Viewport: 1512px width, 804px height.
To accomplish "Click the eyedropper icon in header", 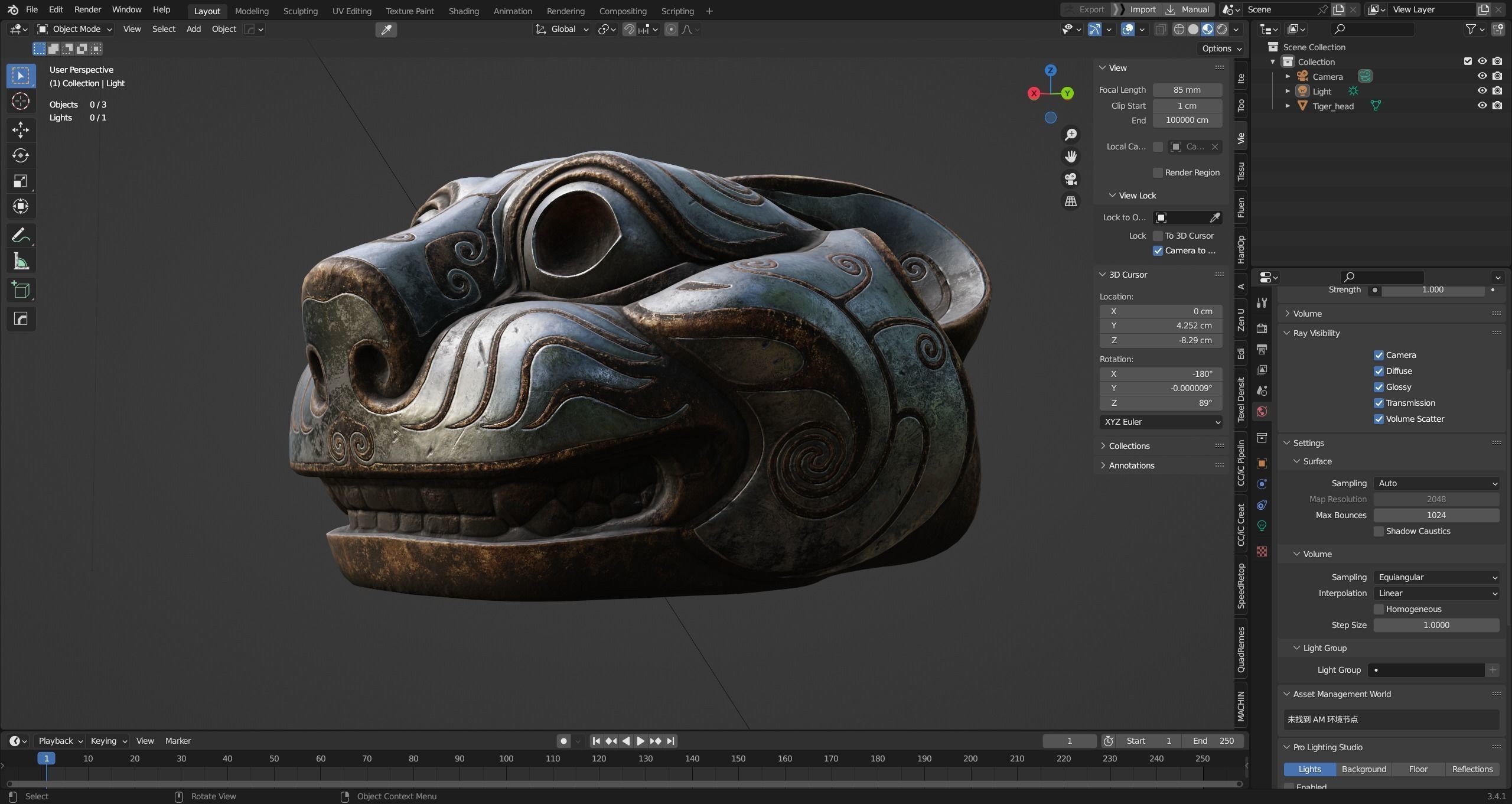I will 386,30.
